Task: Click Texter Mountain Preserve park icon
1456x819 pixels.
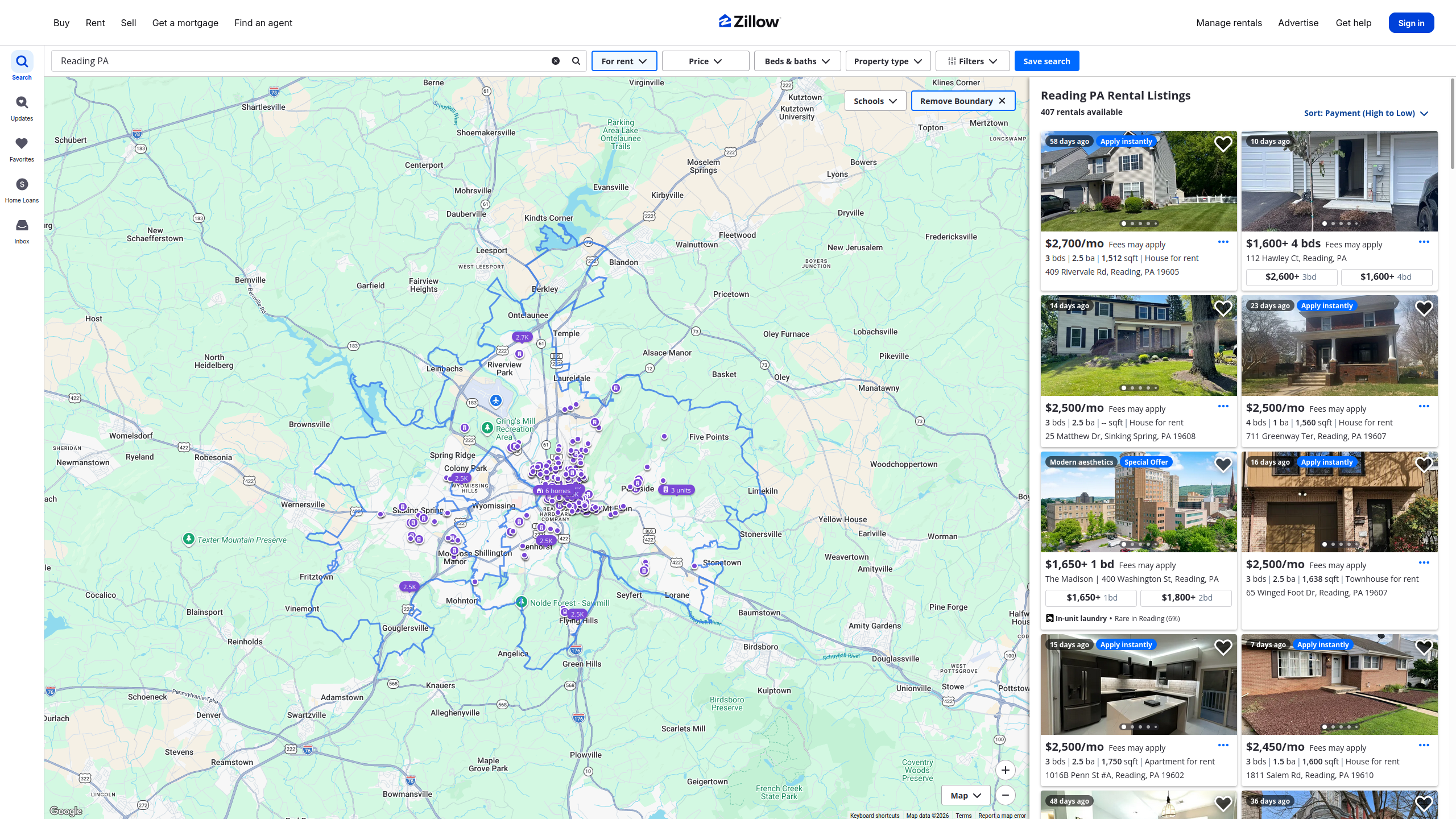Action: pyautogui.click(x=189, y=539)
